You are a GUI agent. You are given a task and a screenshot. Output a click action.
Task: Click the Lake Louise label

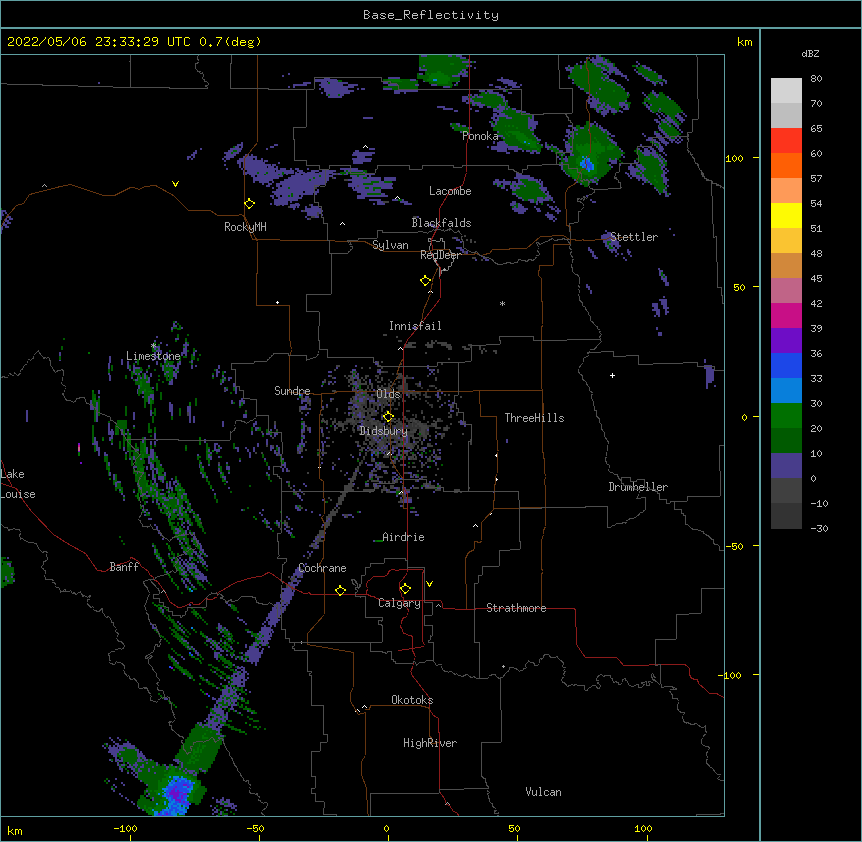tap(18, 484)
